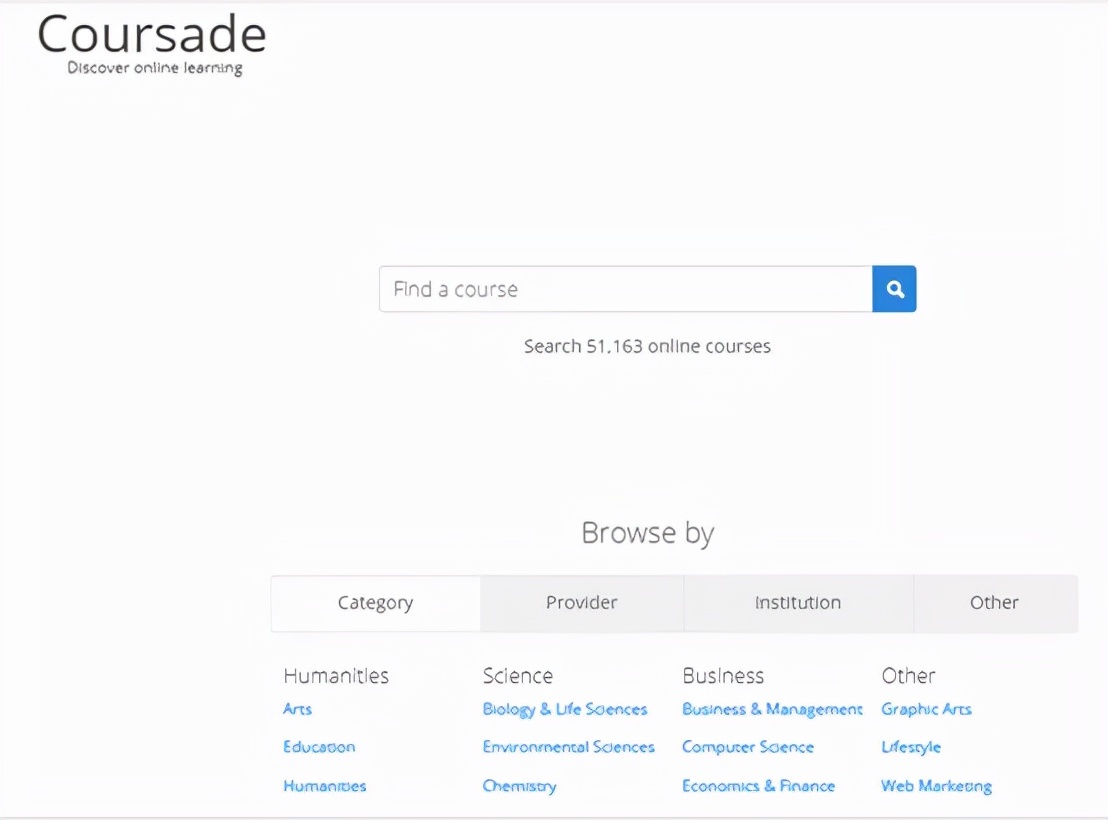Switch to the Provider tab
The height and width of the screenshot is (820, 1108).
[x=582, y=603]
